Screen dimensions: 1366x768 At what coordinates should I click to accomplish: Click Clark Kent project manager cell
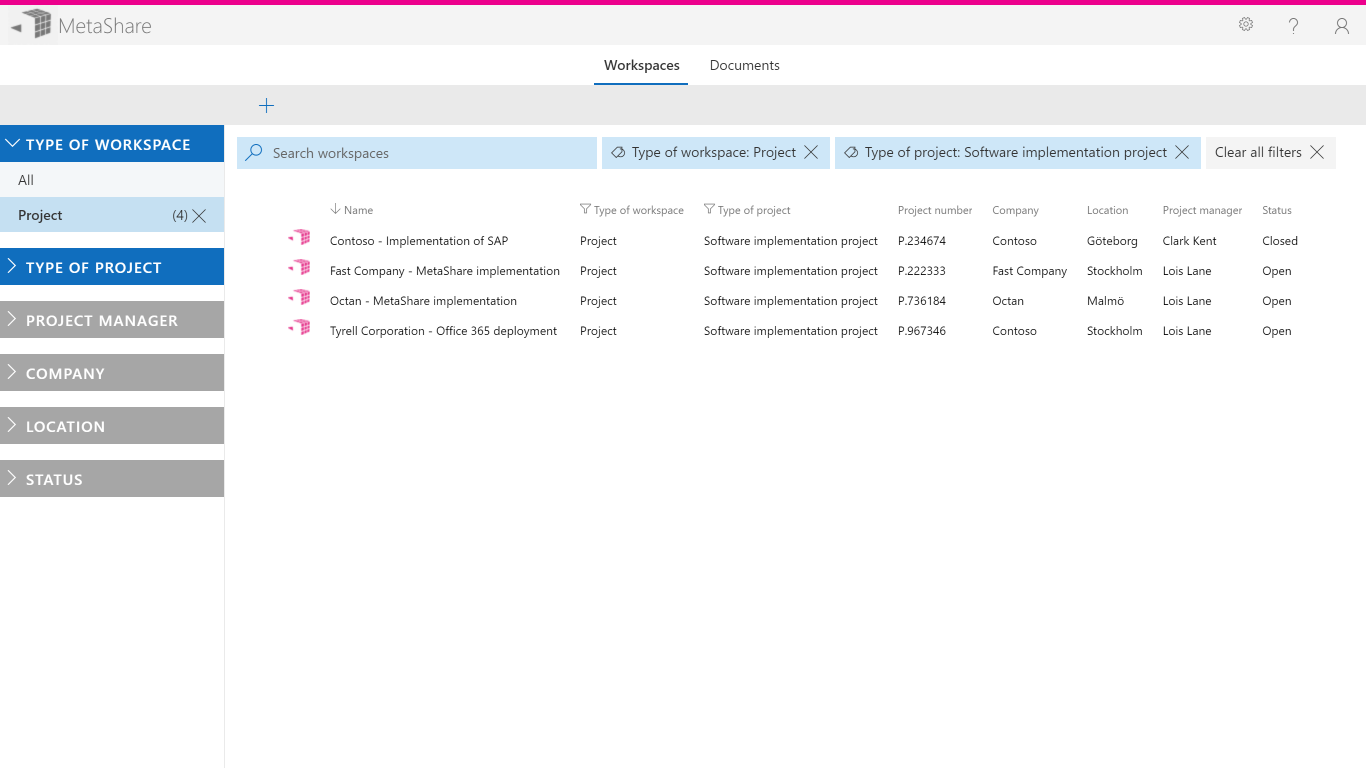1190,241
